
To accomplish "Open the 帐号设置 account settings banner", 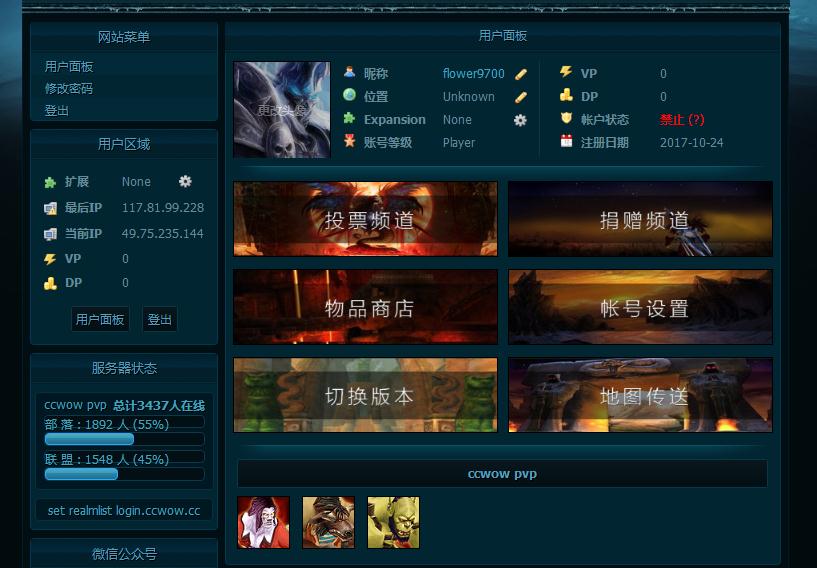I will point(640,307).
